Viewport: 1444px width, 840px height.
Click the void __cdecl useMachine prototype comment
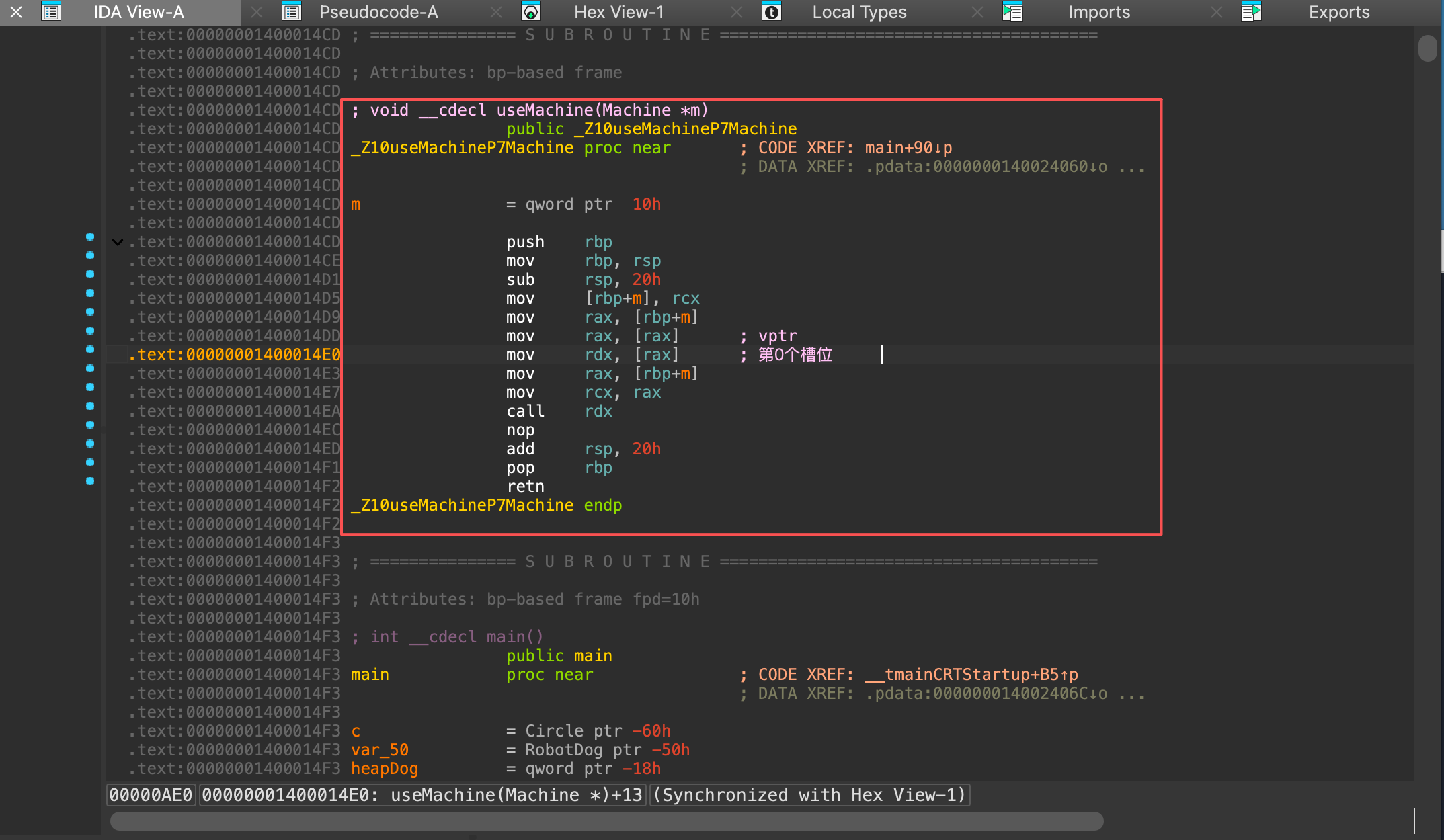tap(530, 110)
